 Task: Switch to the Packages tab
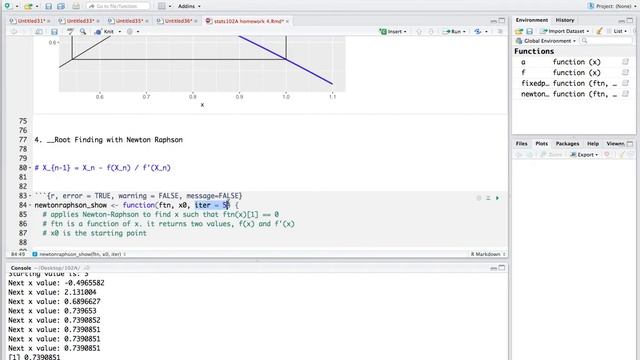567,144
